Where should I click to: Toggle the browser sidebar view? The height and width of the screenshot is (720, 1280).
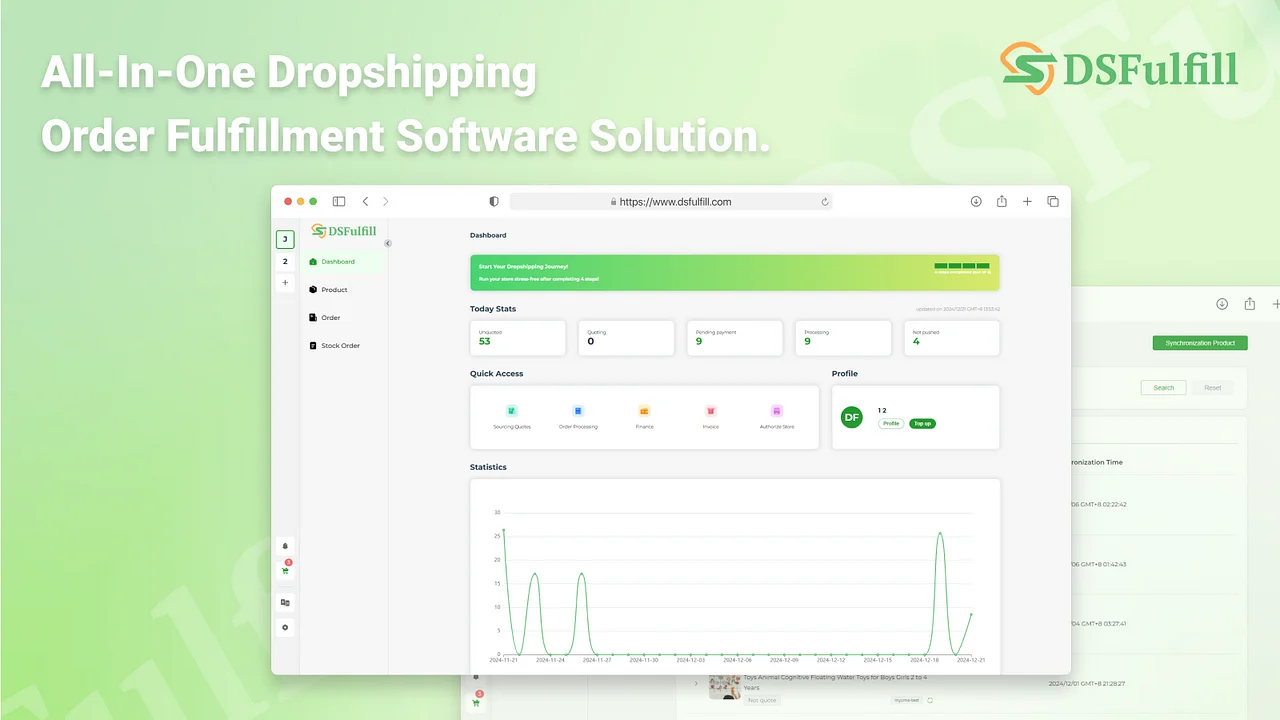tap(338, 201)
